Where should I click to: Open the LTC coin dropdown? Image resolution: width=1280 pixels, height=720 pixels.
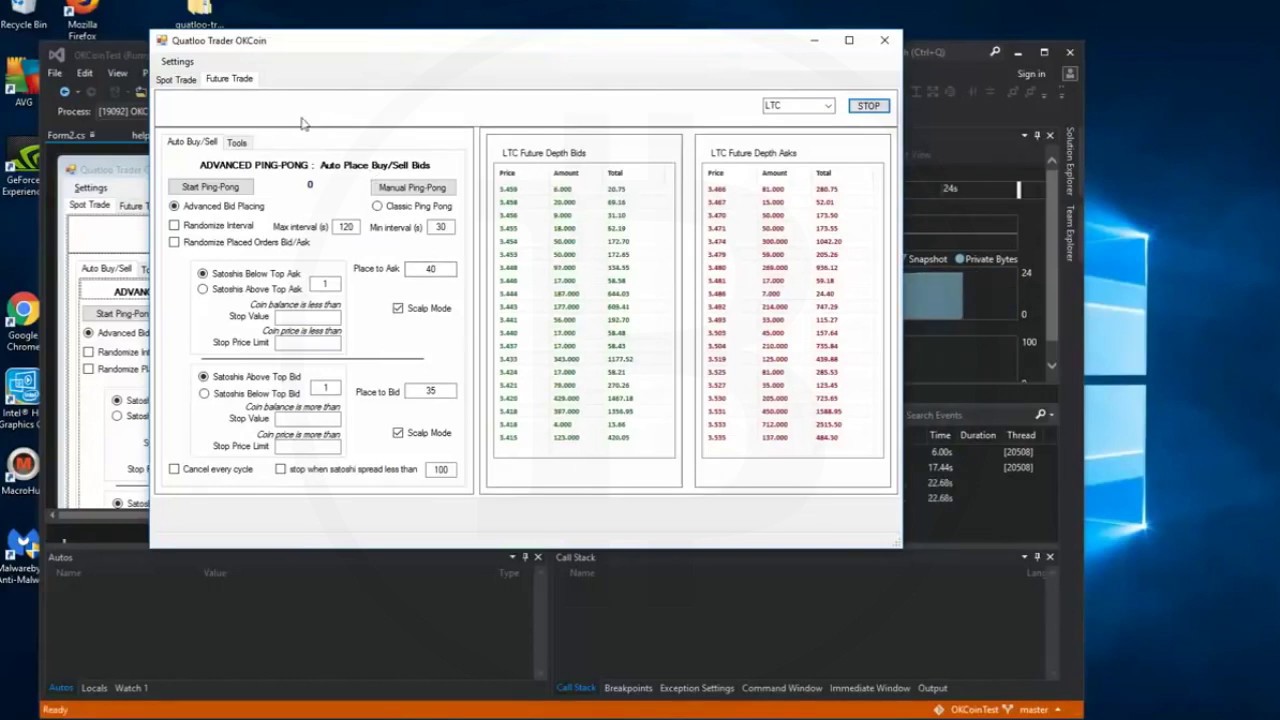(x=798, y=106)
